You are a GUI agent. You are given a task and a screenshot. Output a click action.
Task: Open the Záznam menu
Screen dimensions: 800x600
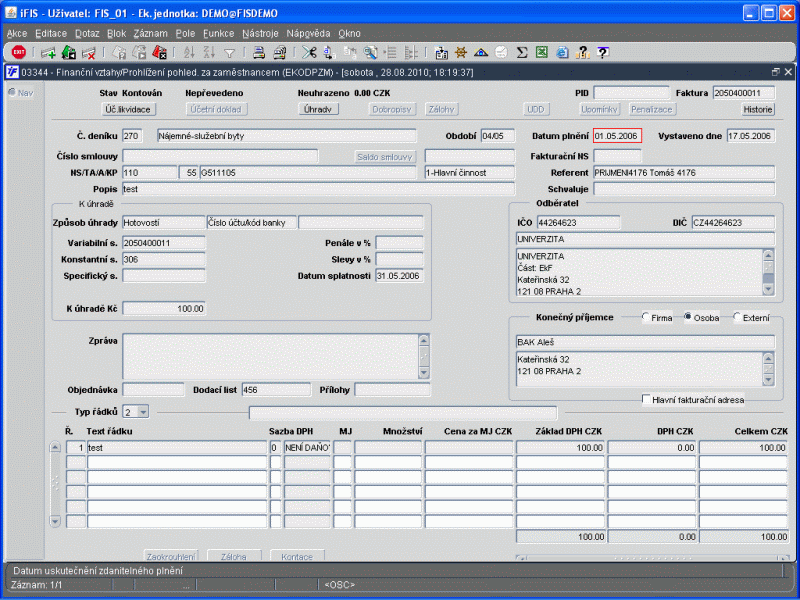click(150, 33)
